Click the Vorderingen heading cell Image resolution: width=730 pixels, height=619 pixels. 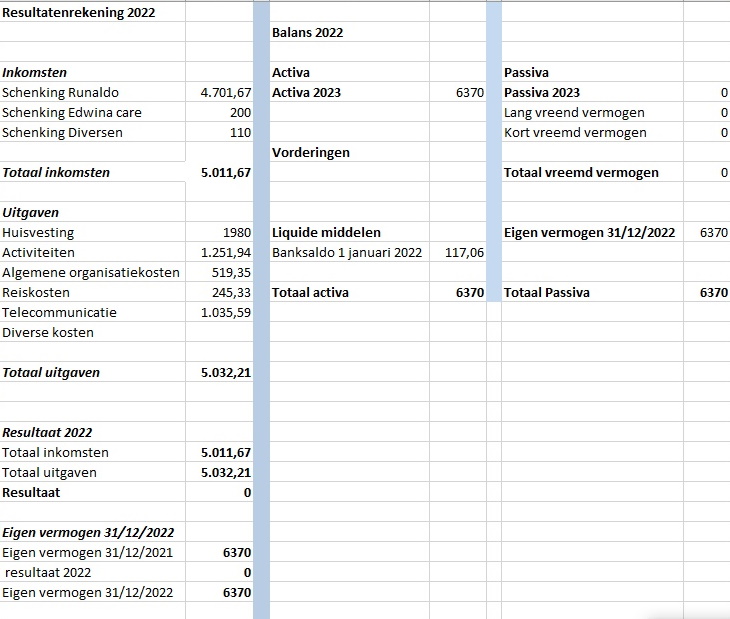click(311, 152)
